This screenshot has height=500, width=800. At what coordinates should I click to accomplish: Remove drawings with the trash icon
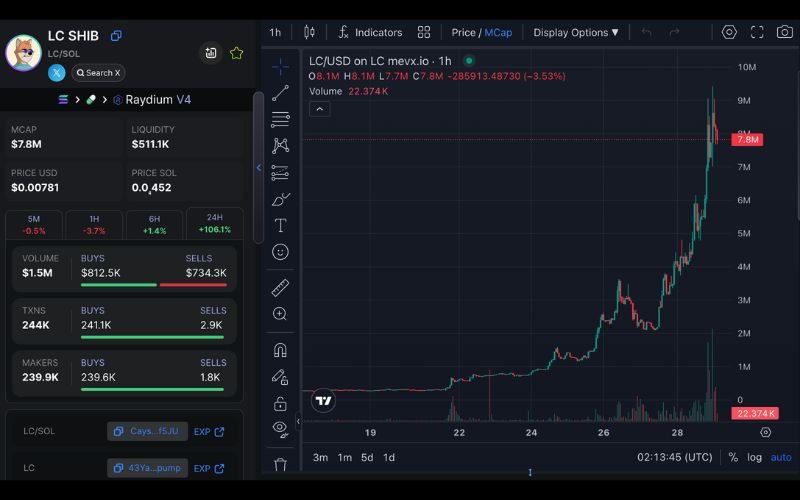coord(280,465)
